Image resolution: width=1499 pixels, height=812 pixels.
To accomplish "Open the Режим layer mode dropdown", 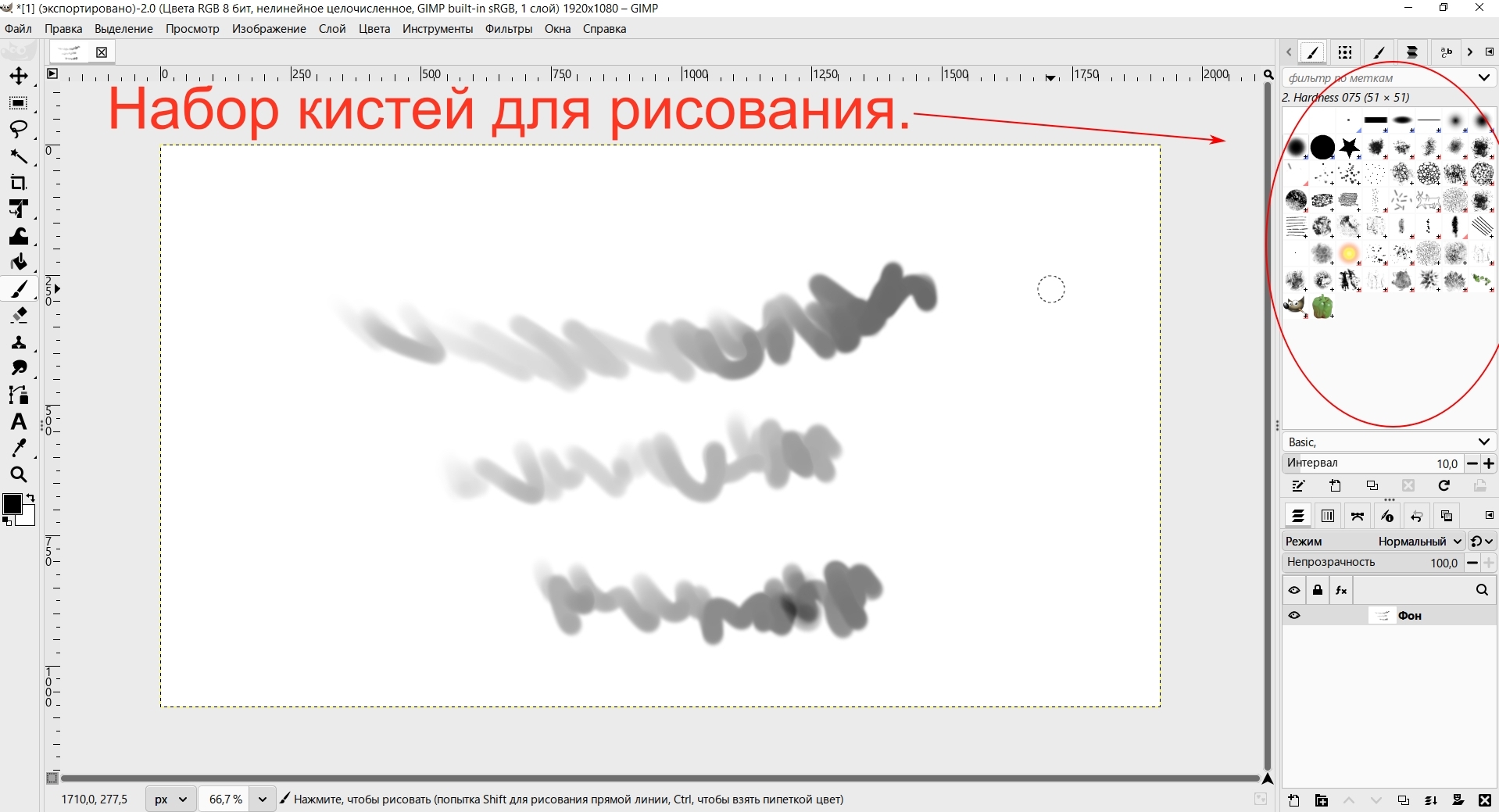I will (1419, 541).
